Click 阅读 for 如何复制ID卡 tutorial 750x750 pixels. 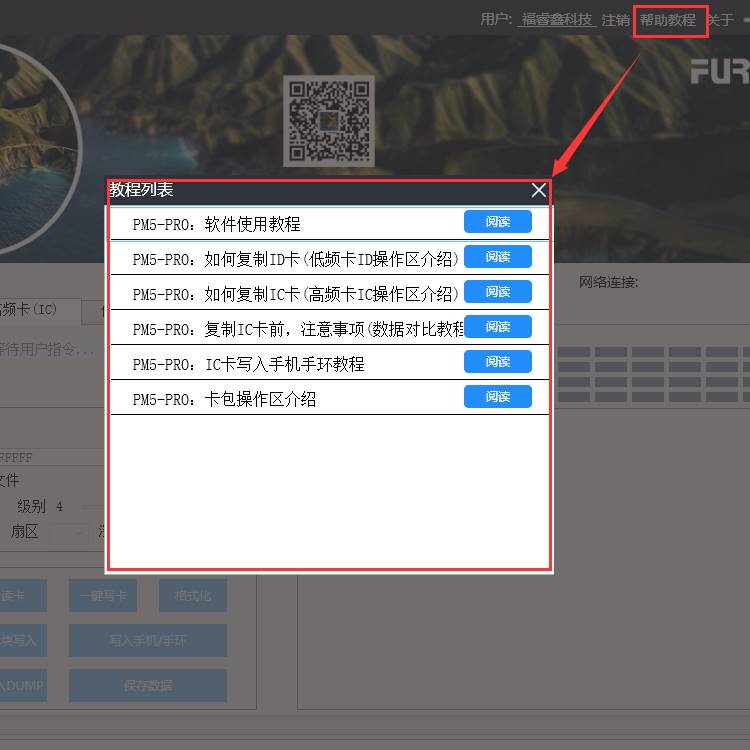point(497,257)
